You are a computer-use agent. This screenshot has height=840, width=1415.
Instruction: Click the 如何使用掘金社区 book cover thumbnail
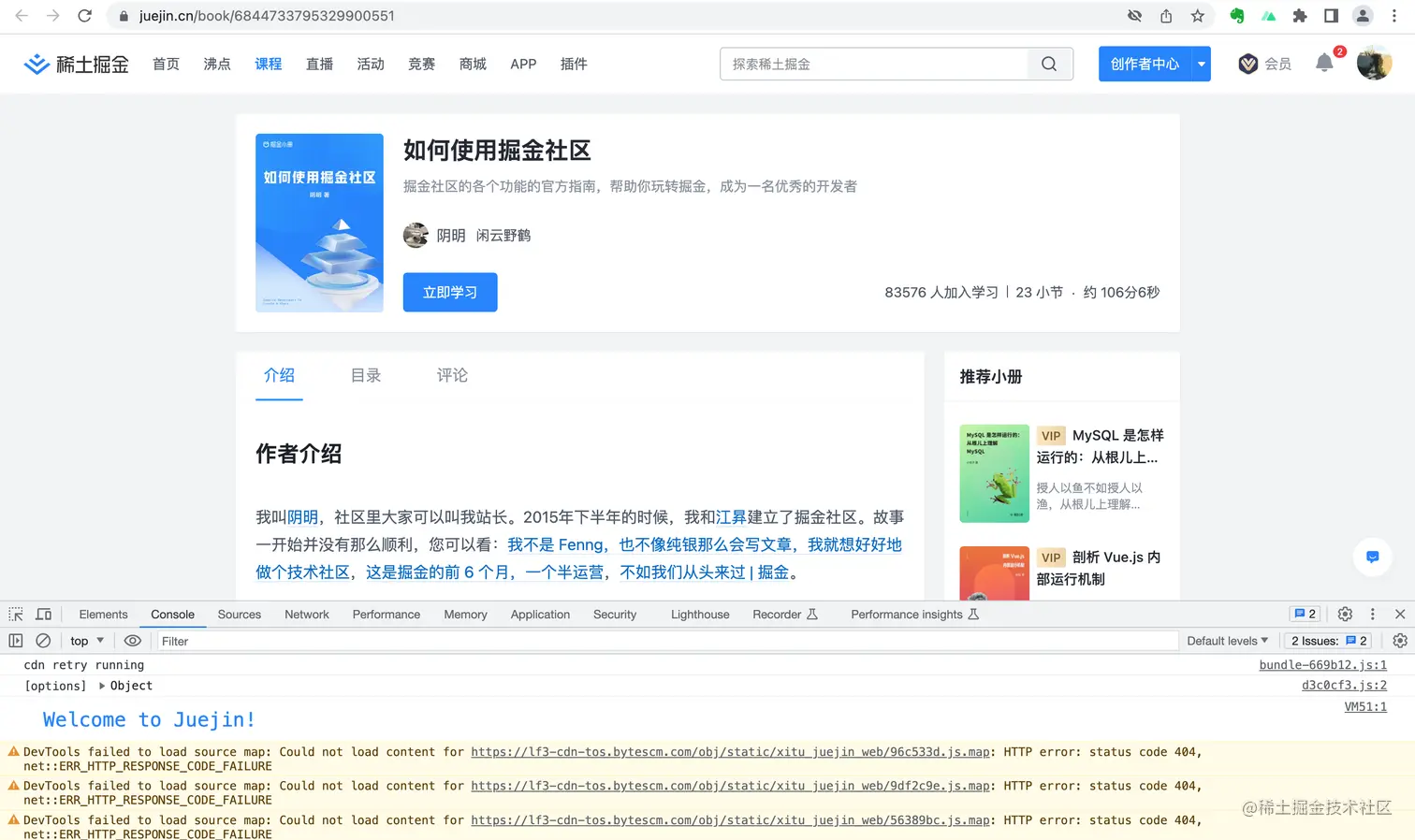click(x=319, y=223)
